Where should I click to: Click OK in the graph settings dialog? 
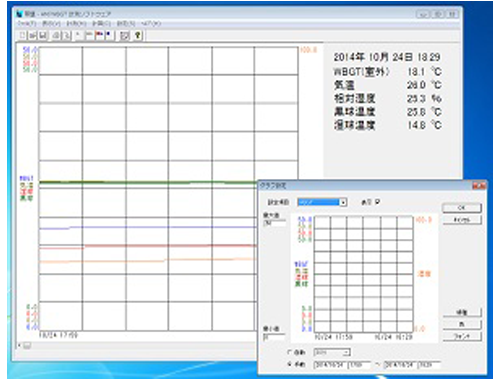(x=462, y=208)
